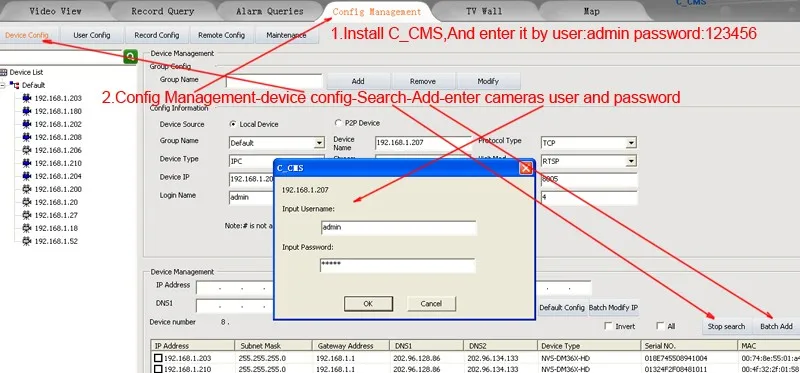
Task: Click the Remove group button
Action: pos(423,81)
